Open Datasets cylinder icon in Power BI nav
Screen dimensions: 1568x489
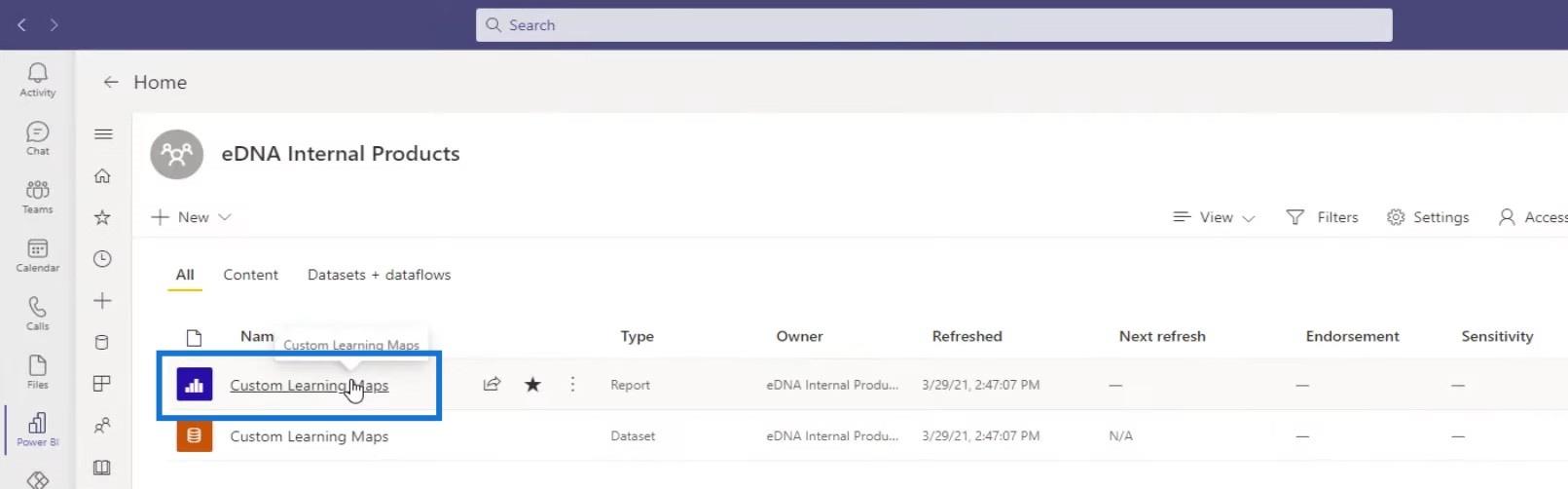point(101,342)
